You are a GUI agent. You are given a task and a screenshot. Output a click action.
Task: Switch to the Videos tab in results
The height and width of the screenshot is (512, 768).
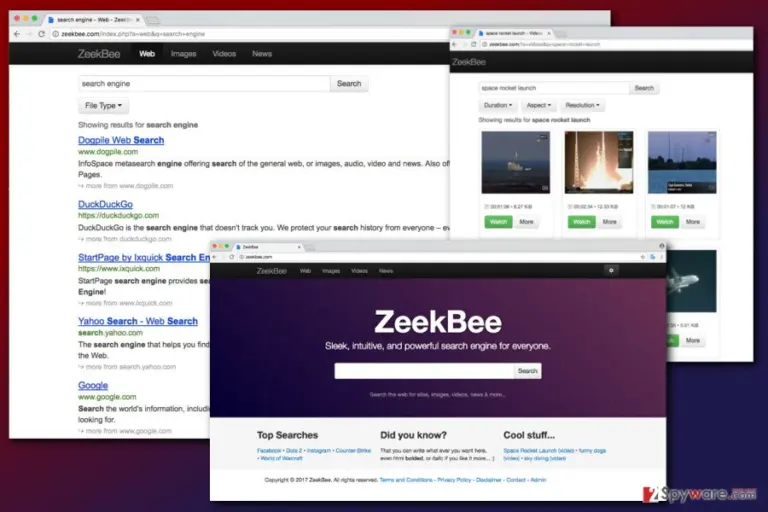coord(224,54)
